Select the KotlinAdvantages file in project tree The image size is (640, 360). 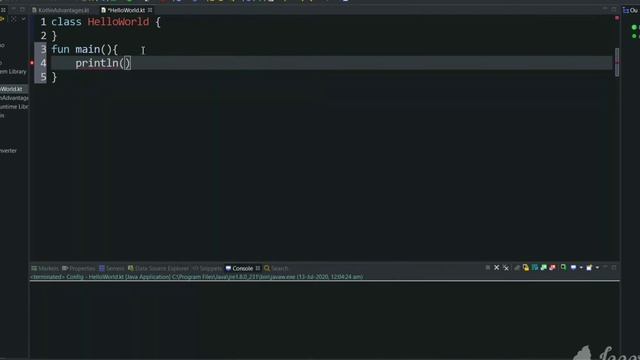[14, 98]
